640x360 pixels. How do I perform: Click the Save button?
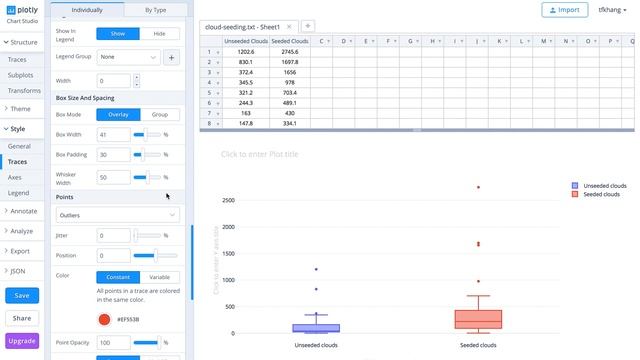click(x=22, y=296)
